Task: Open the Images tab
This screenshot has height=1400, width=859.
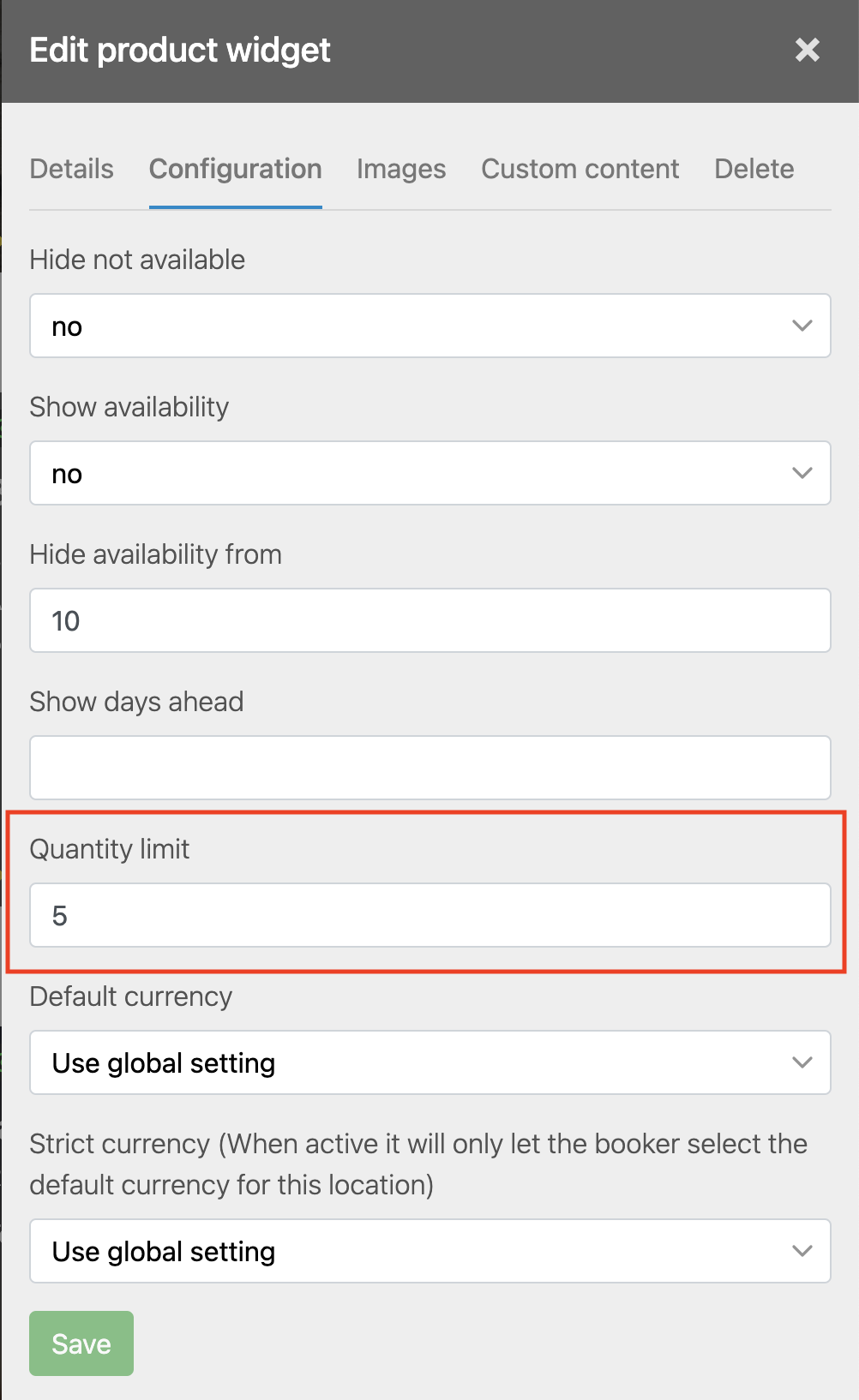Action: tap(401, 169)
